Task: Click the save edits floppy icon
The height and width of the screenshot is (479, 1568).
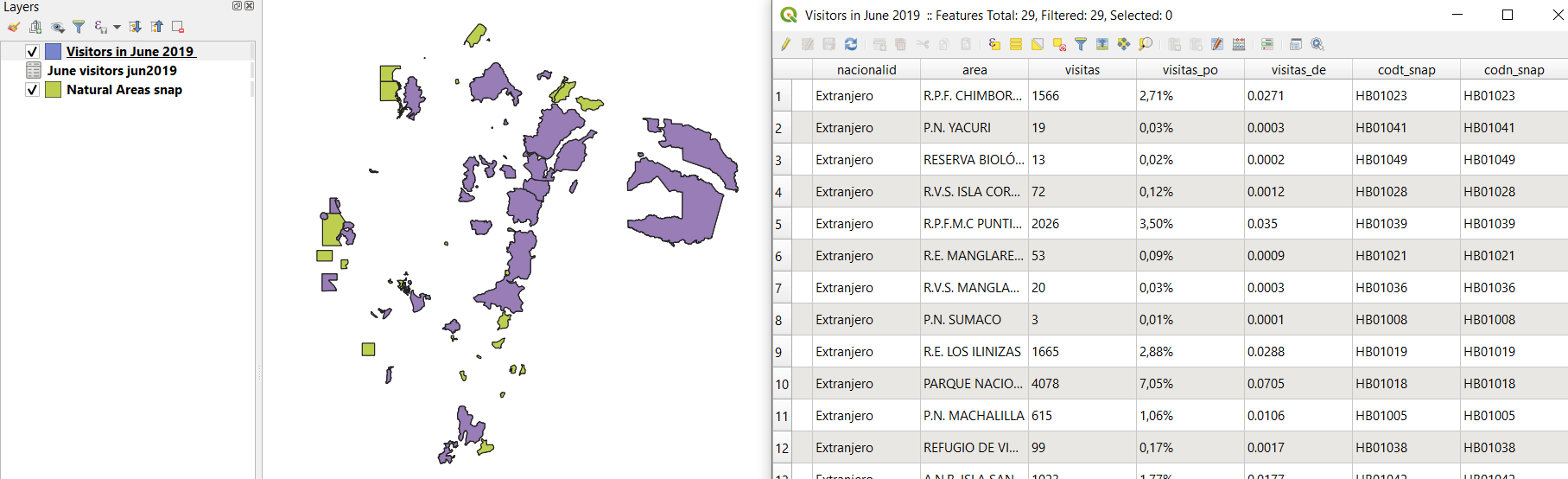Action: coord(829,44)
